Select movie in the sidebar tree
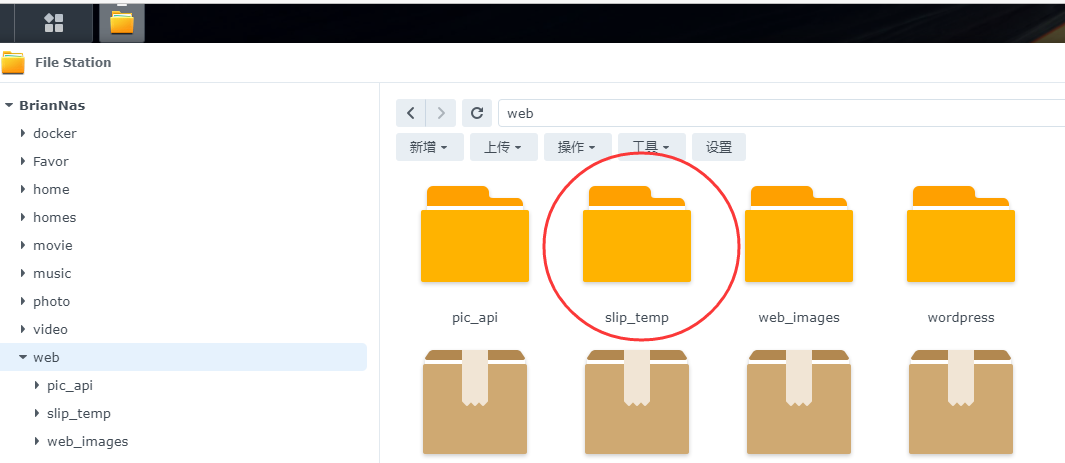This screenshot has height=463, width=1065. [x=53, y=245]
